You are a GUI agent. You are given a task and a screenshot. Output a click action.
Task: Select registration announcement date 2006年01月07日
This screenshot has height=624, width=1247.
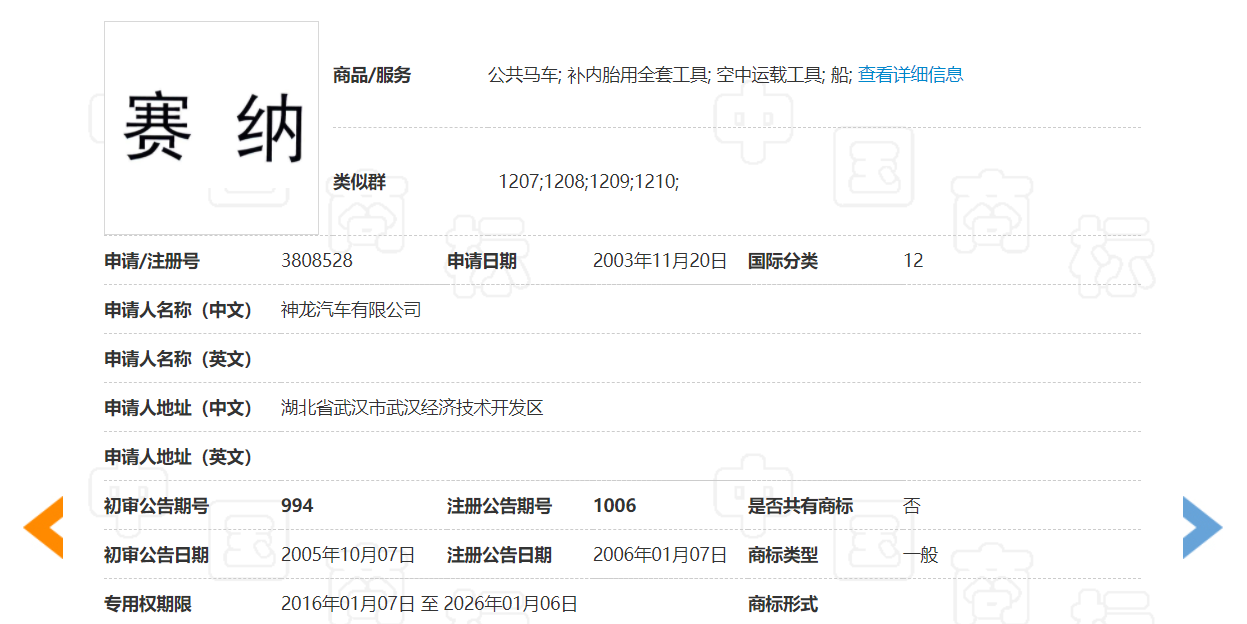[660, 555]
